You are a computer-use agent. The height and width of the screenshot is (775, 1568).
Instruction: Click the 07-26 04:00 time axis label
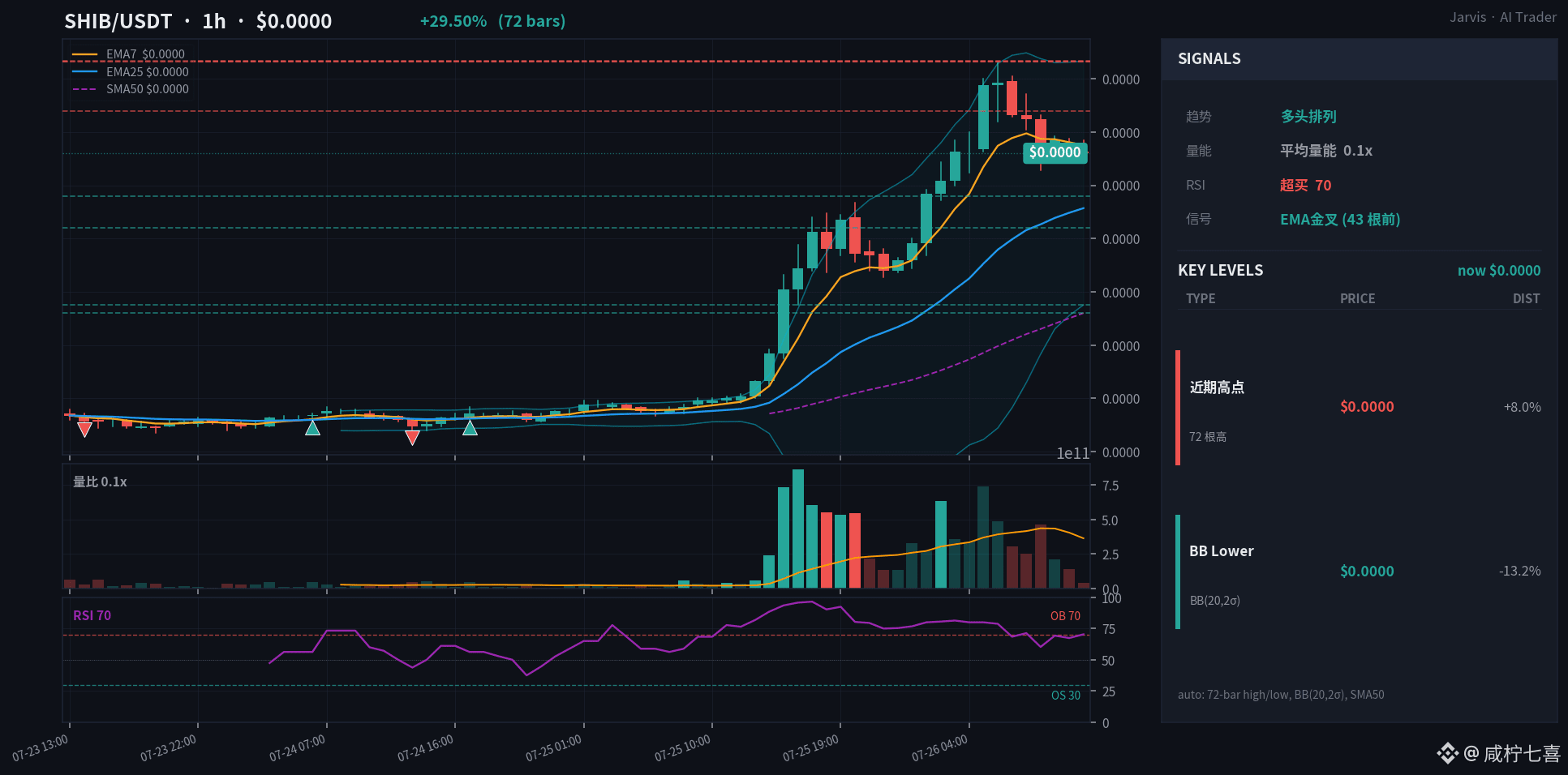coord(940,748)
